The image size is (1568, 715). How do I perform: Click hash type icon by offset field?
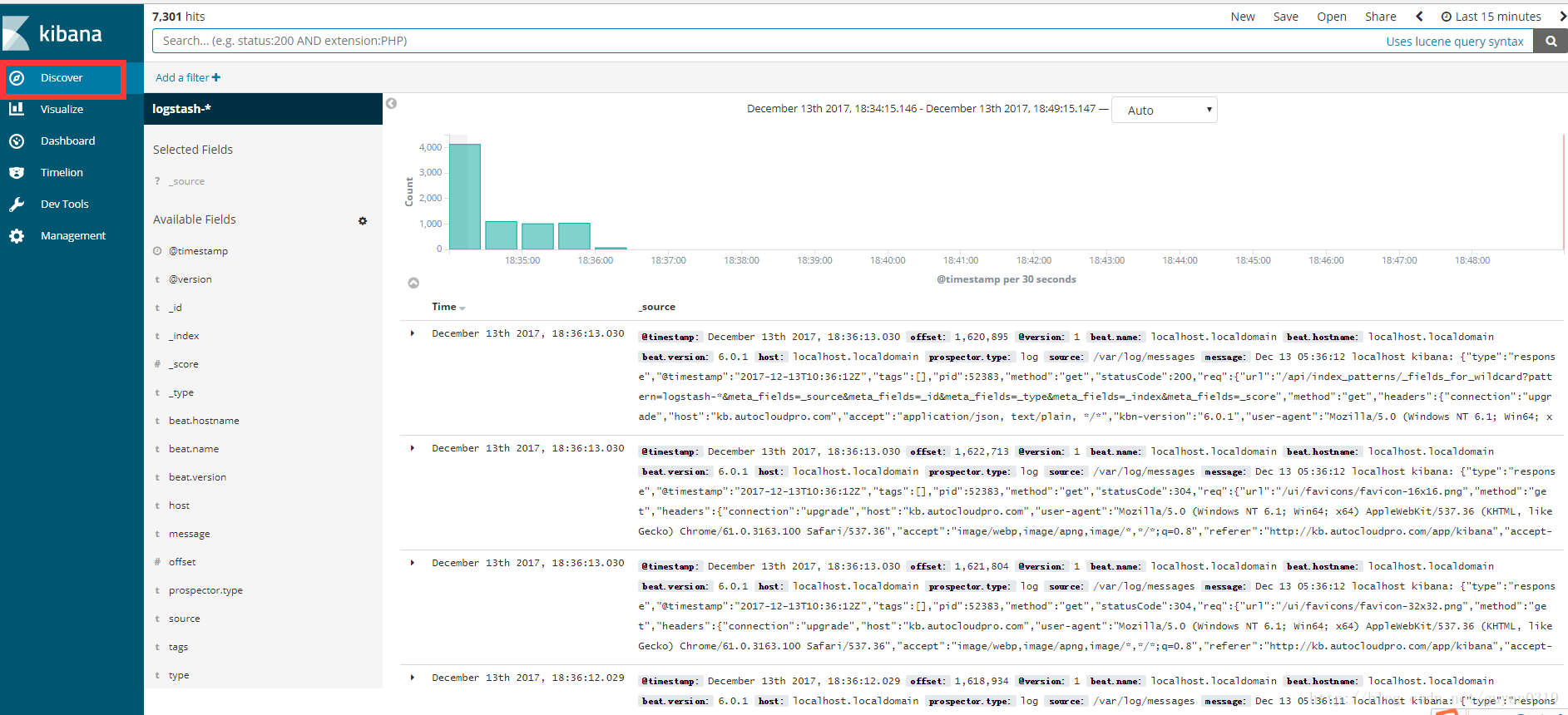[x=157, y=562]
